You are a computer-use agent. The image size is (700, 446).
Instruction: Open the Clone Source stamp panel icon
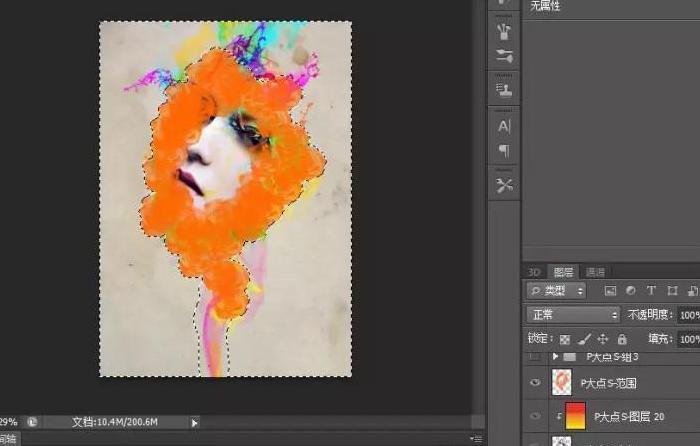click(x=504, y=89)
